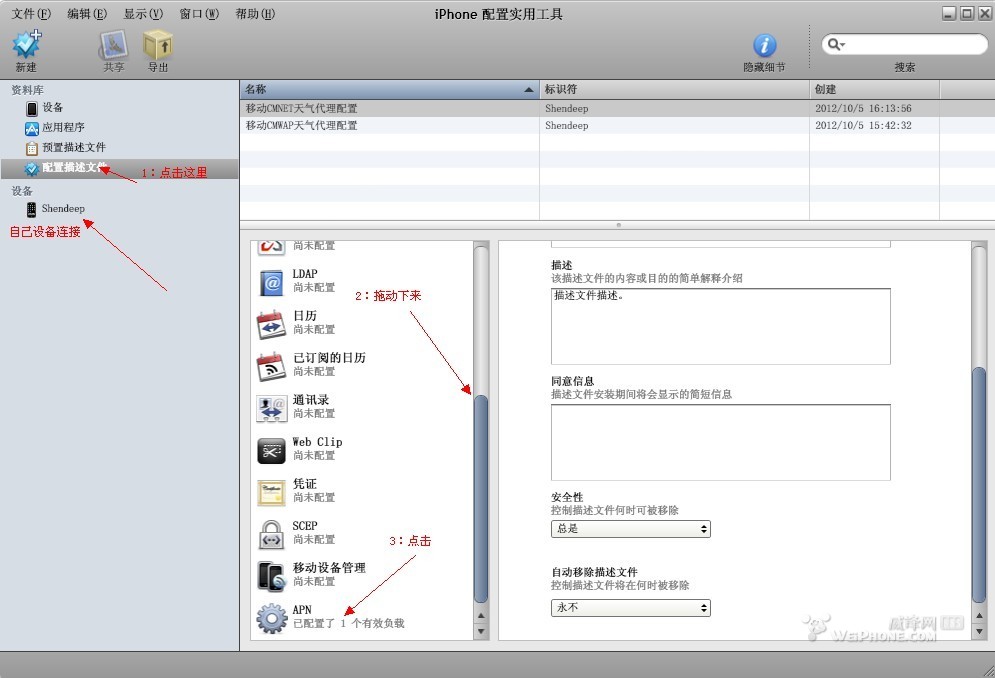Open the 文件(F) menu
This screenshot has height=678, width=995.
(x=31, y=13)
